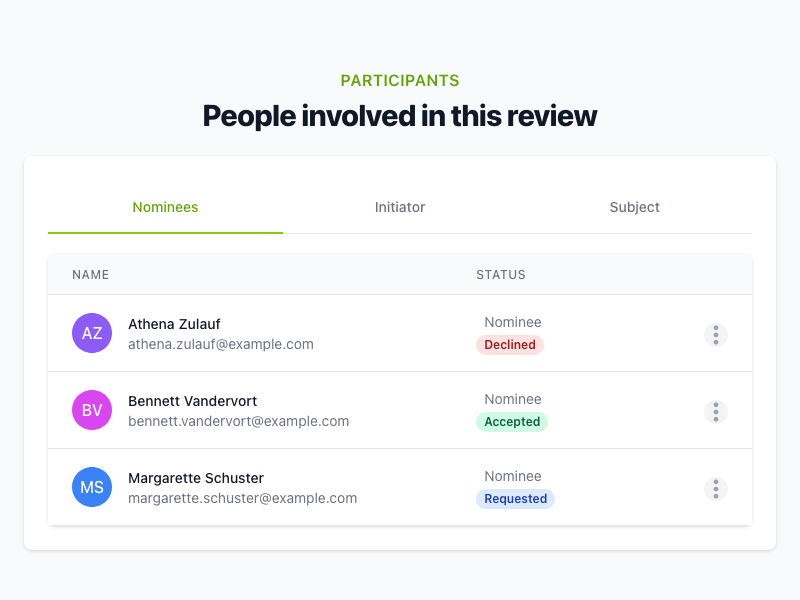Click the purple AZ avatar
Screen dimensions: 800x600
tap(92, 333)
